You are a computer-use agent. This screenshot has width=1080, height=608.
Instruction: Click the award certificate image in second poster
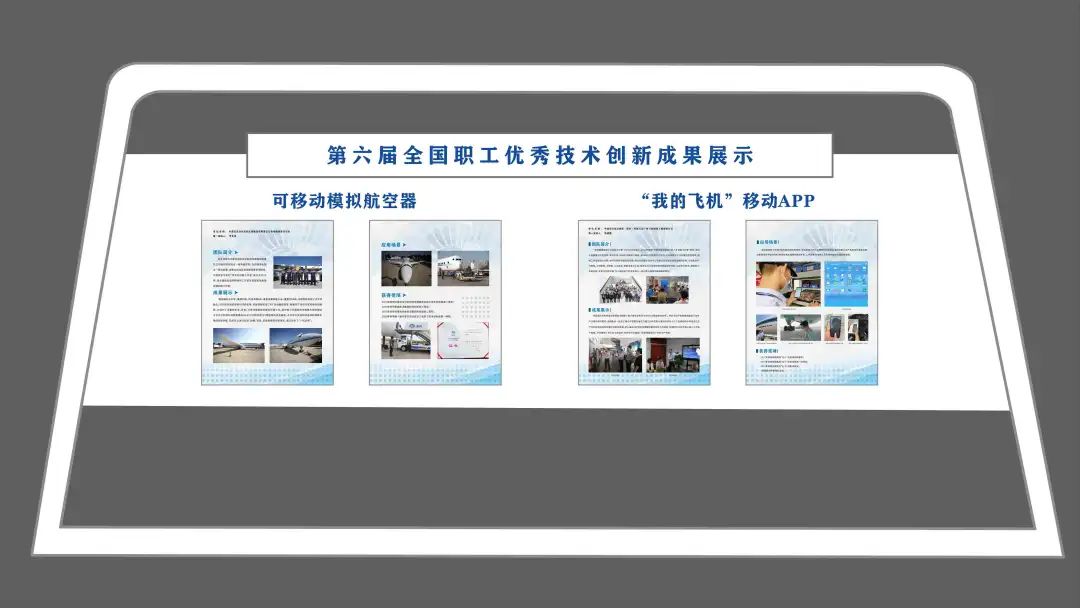(x=463, y=340)
